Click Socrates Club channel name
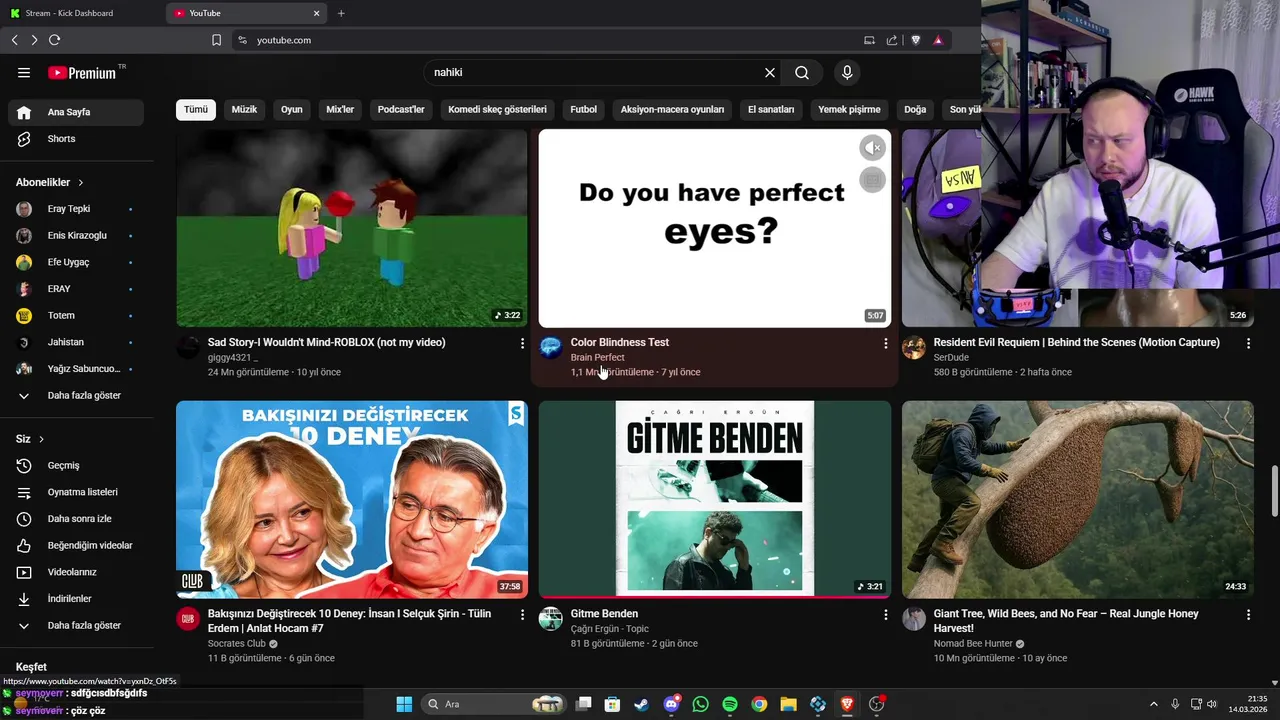The width and height of the screenshot is (1280, 720). 237,644
